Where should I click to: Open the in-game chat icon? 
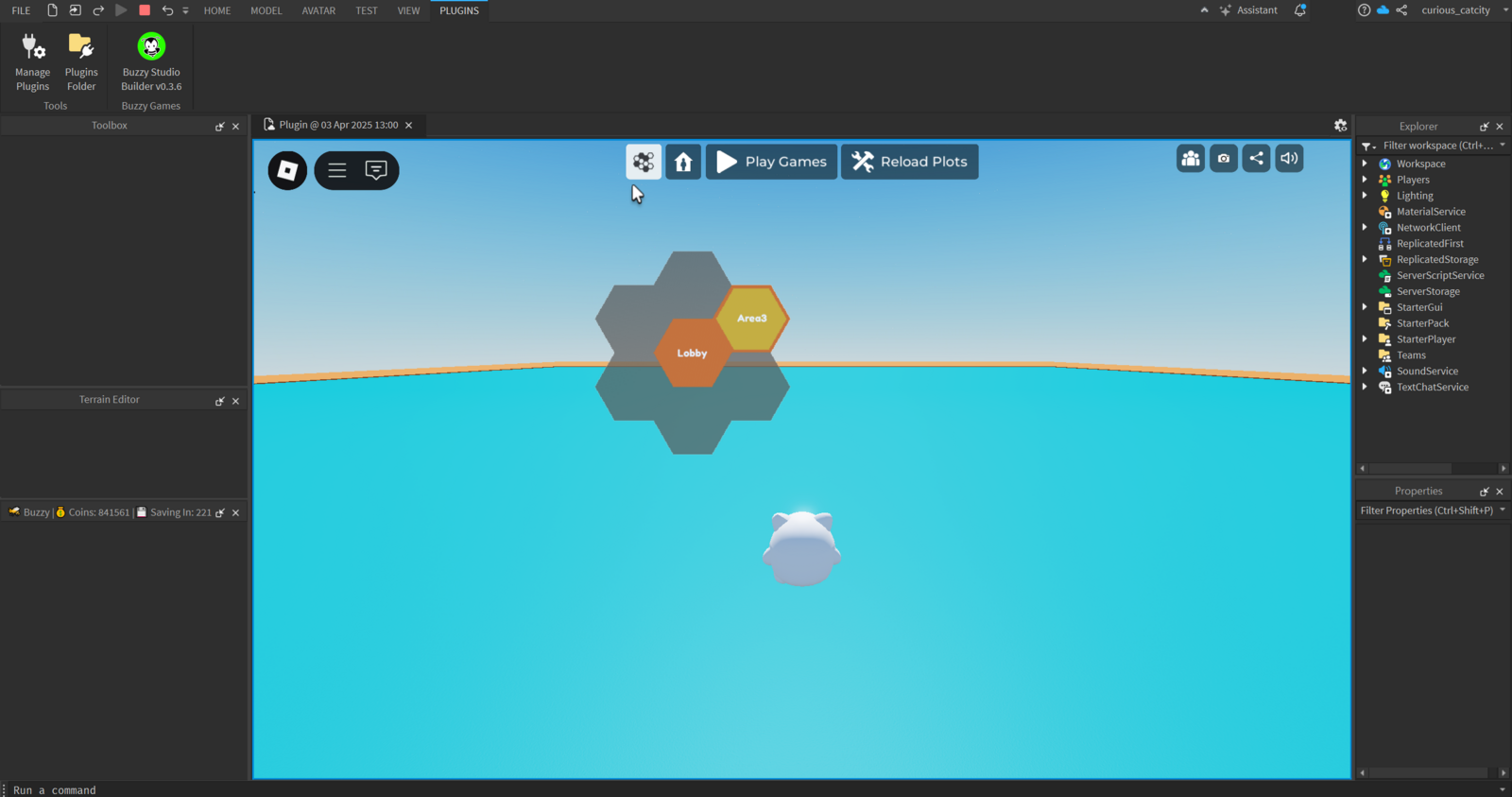pyautogui.click(x=376, y=171)
